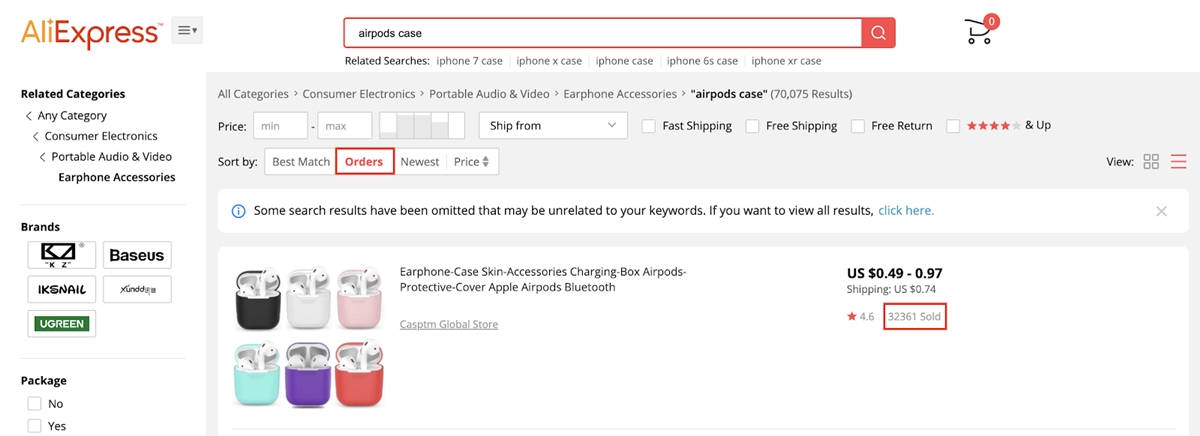Open the shopping cart icon
Viewport: 1200px width, 436px height.
979,31
